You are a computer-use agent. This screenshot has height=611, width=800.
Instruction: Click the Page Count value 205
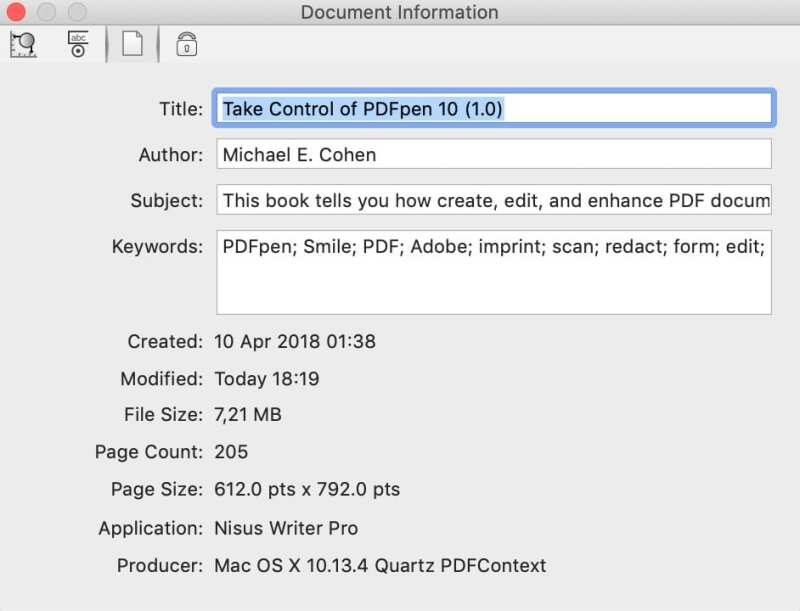(x=231, y=452)
